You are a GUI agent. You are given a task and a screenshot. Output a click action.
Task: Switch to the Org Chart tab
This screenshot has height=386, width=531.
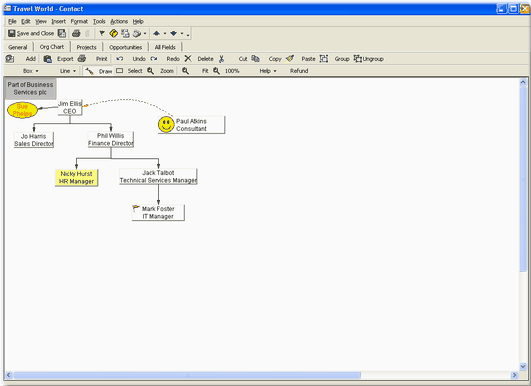52,47
